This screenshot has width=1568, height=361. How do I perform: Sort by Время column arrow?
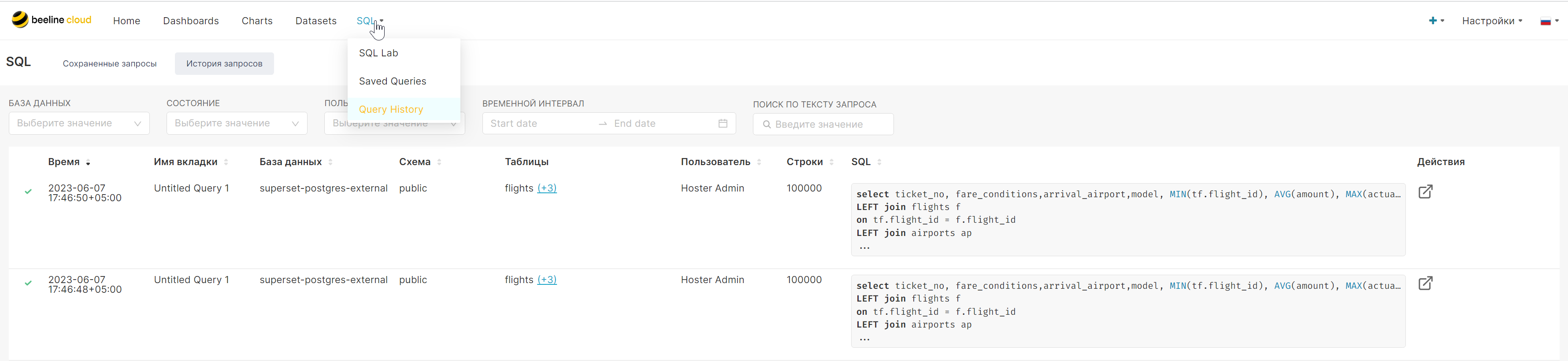click(88, 162)
